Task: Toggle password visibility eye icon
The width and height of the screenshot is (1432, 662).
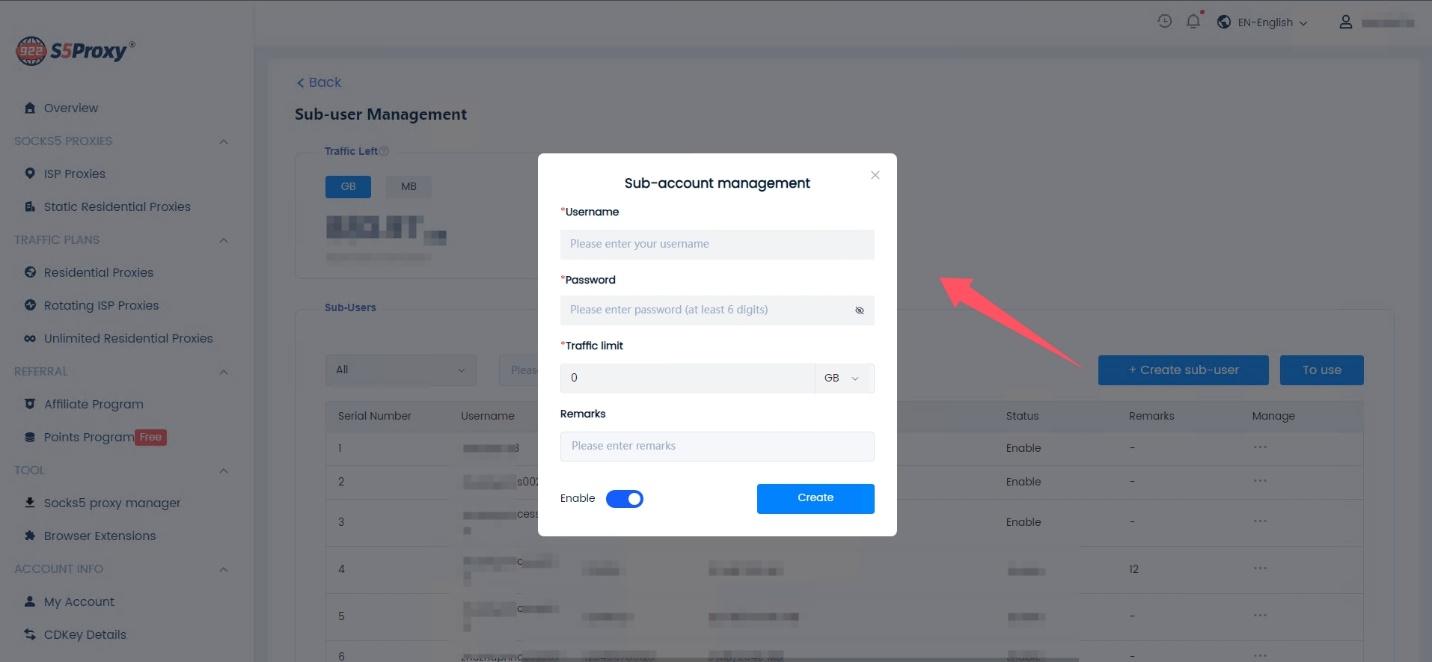Action: pyautogui.click(x=859, y=310)
